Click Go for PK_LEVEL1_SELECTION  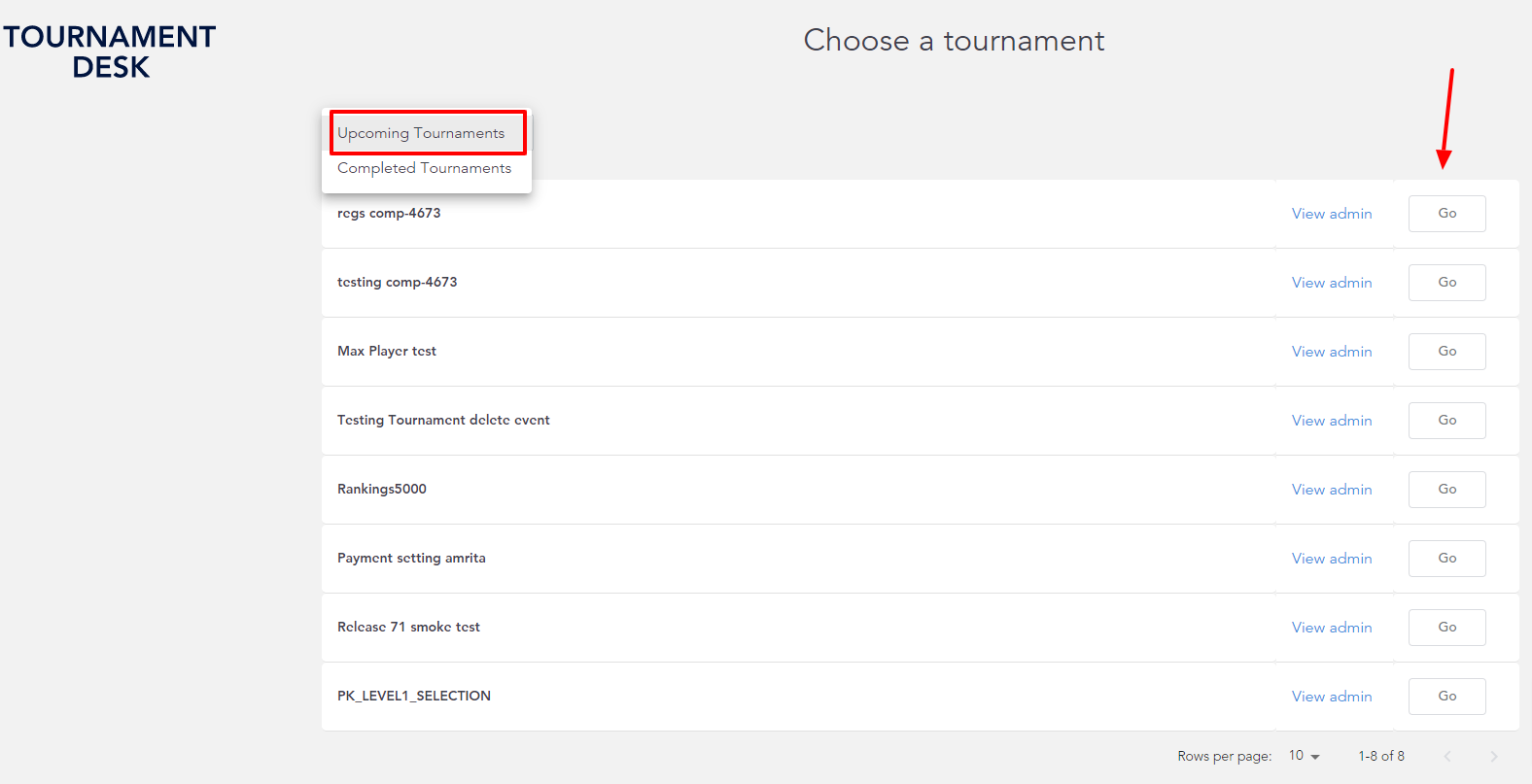pyautogui.click(x=1447, y=697)
